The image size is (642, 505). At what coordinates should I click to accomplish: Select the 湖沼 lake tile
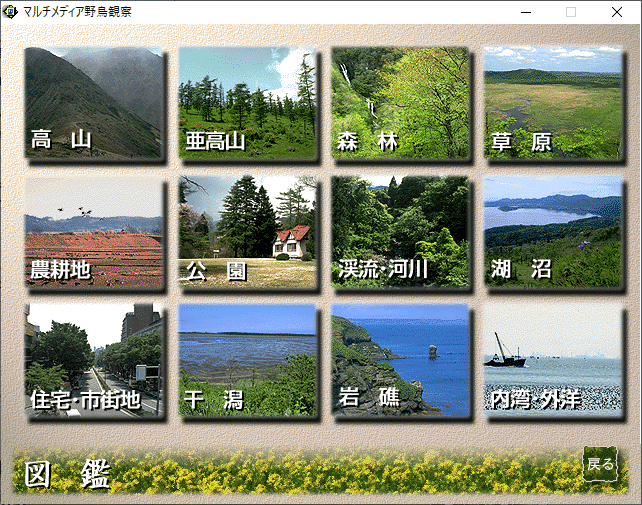tap(553, 232)
